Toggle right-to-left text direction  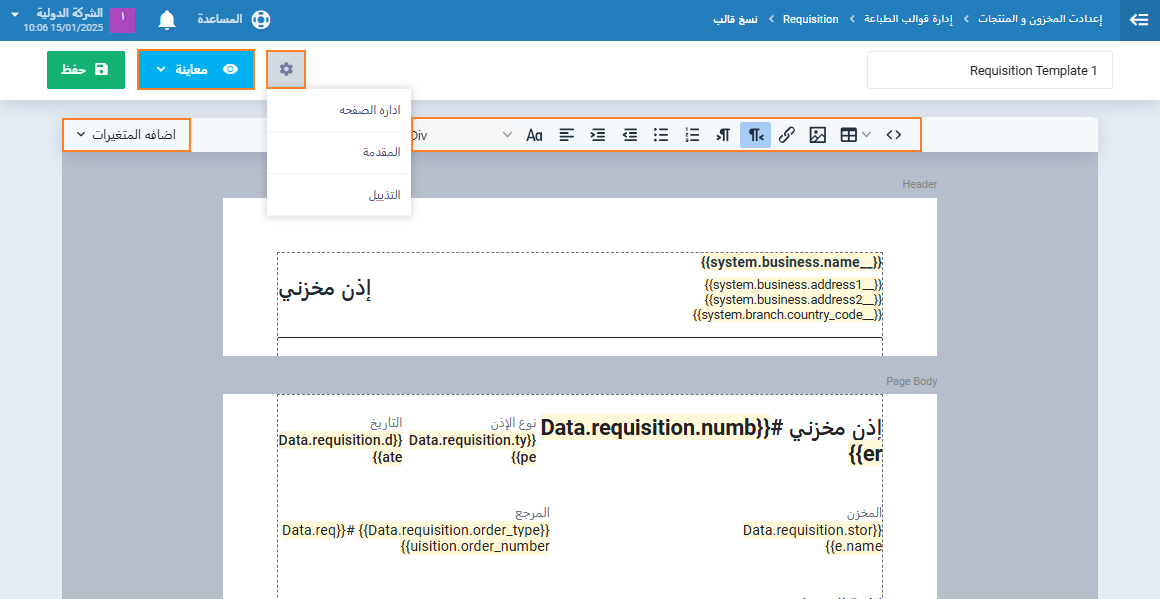755,135
